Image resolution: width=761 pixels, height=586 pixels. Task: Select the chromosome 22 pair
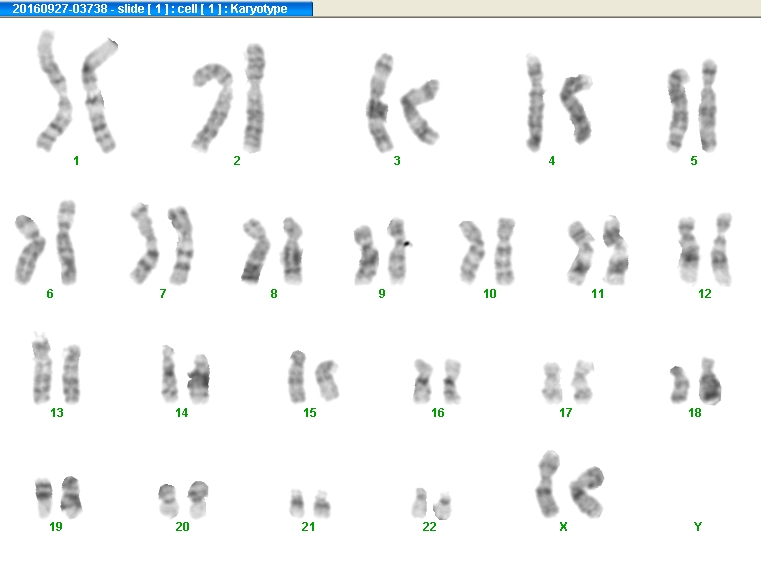[x=432, y=504]
